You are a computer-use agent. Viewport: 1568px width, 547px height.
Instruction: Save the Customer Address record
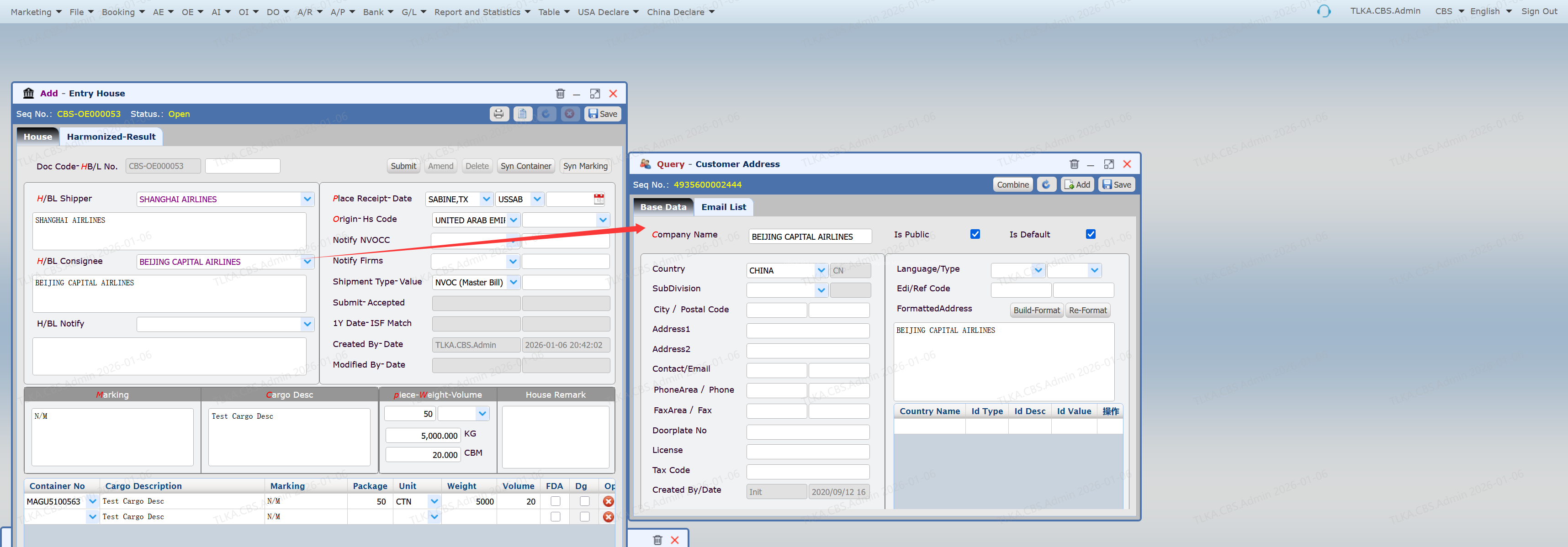point(1117,184)
